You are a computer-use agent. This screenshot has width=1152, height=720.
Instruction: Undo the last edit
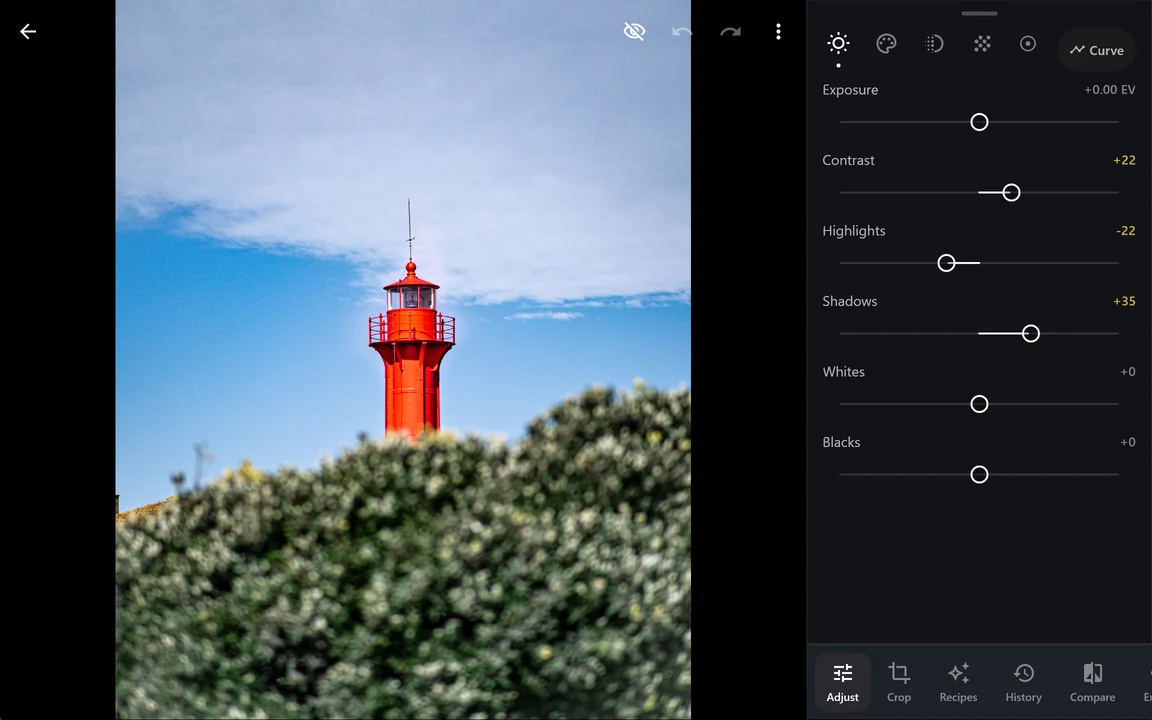point(682,32)
